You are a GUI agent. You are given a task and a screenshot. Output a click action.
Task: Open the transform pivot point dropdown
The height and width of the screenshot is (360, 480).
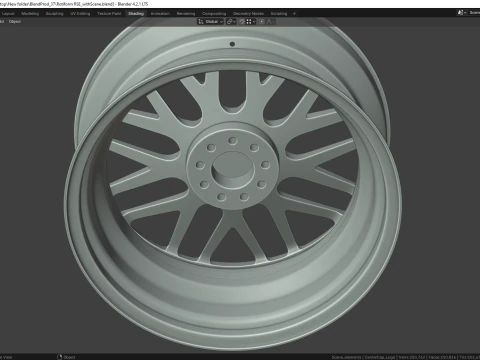[x=231, y=22]
